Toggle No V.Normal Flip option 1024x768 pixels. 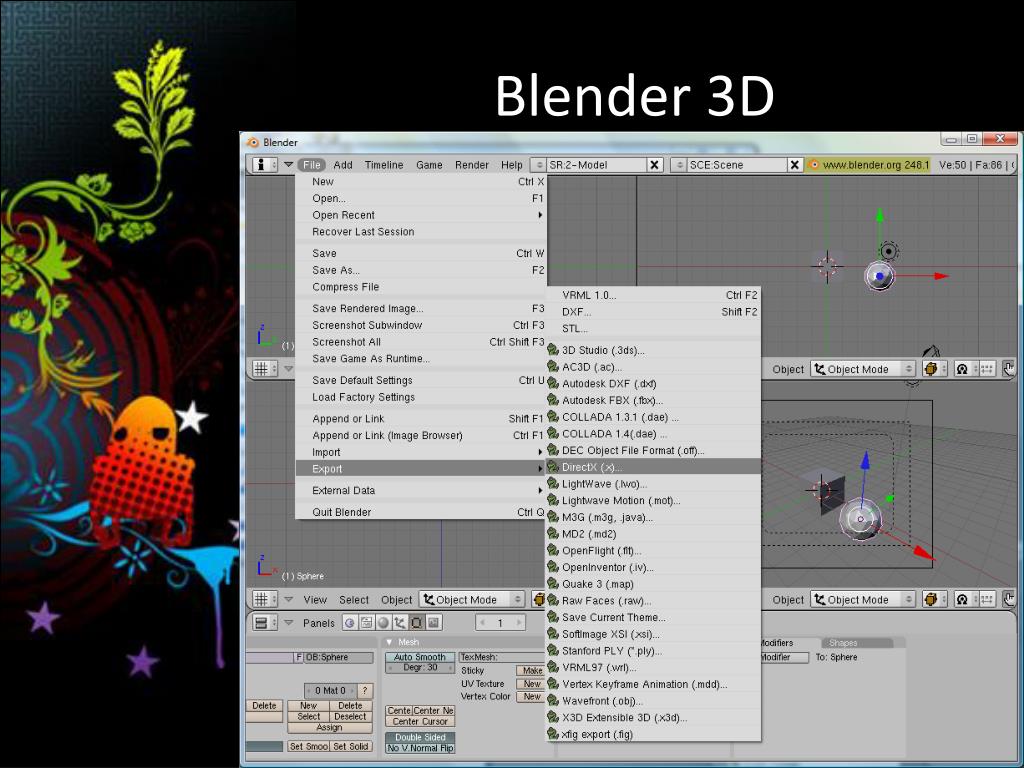(419, 748)
